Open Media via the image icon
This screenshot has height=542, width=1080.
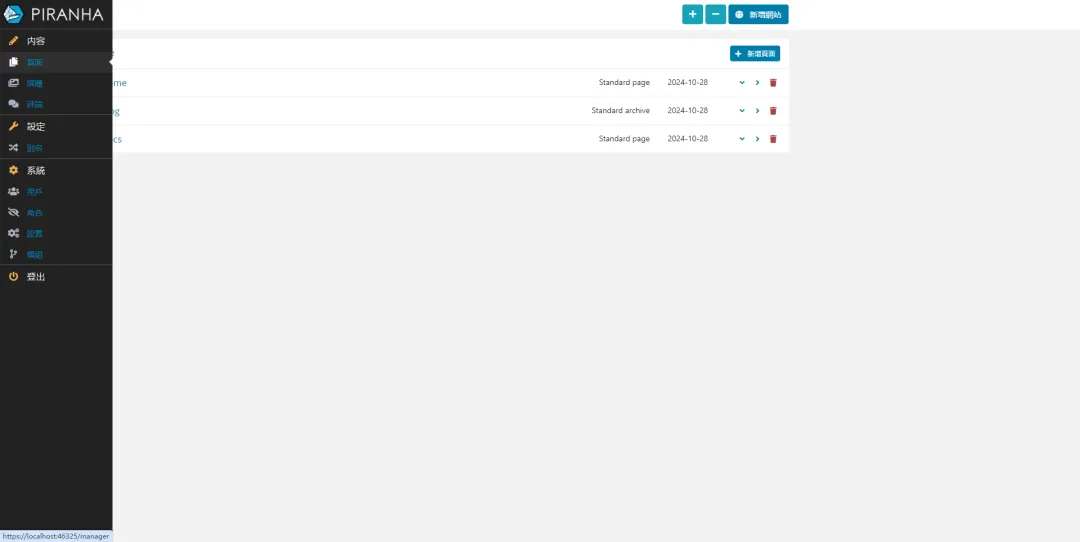(13, 83)
